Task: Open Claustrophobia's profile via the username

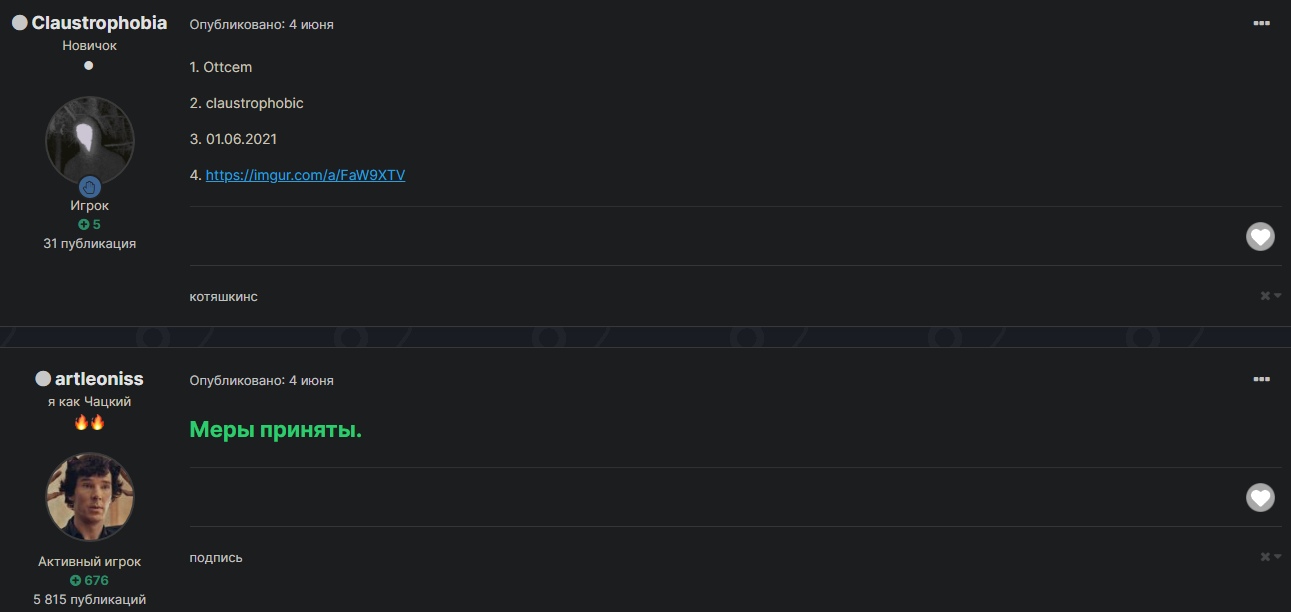Action: coord(99,23)
